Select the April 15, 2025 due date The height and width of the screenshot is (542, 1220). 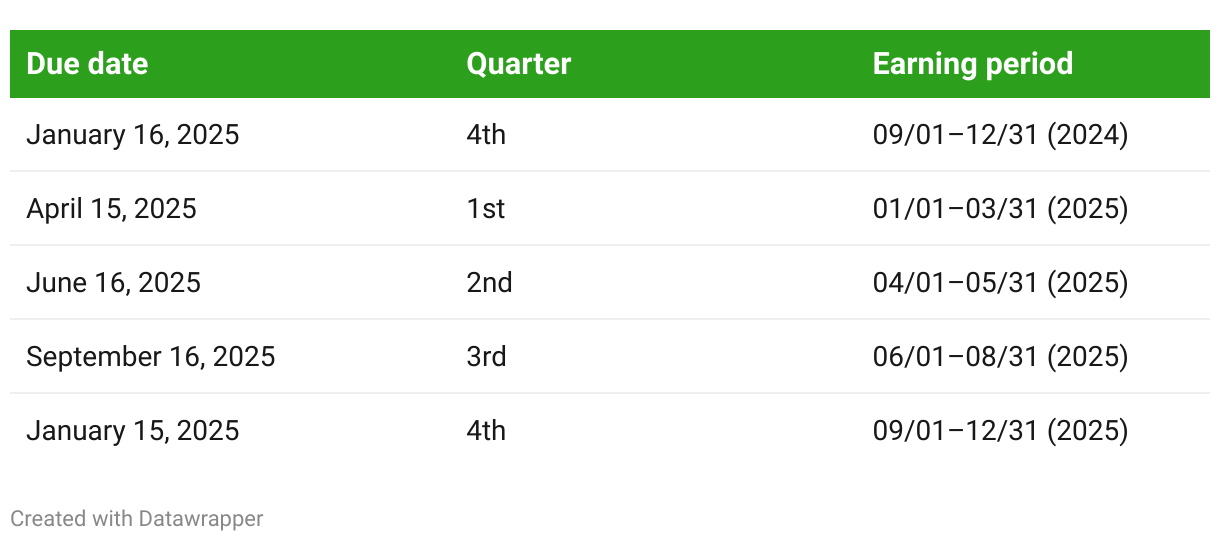tap(111, 209)
